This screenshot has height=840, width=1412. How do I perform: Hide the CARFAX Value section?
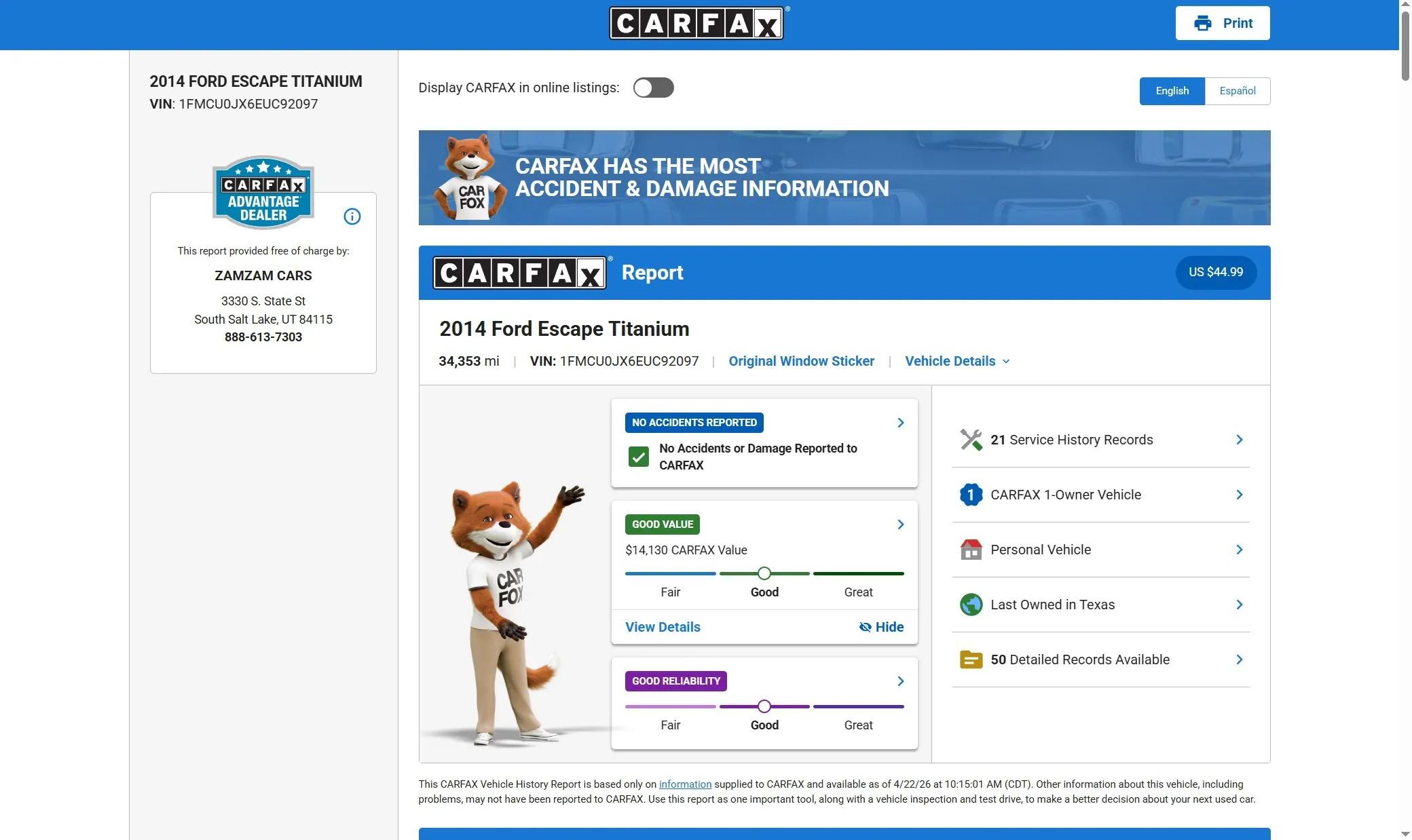881,627
